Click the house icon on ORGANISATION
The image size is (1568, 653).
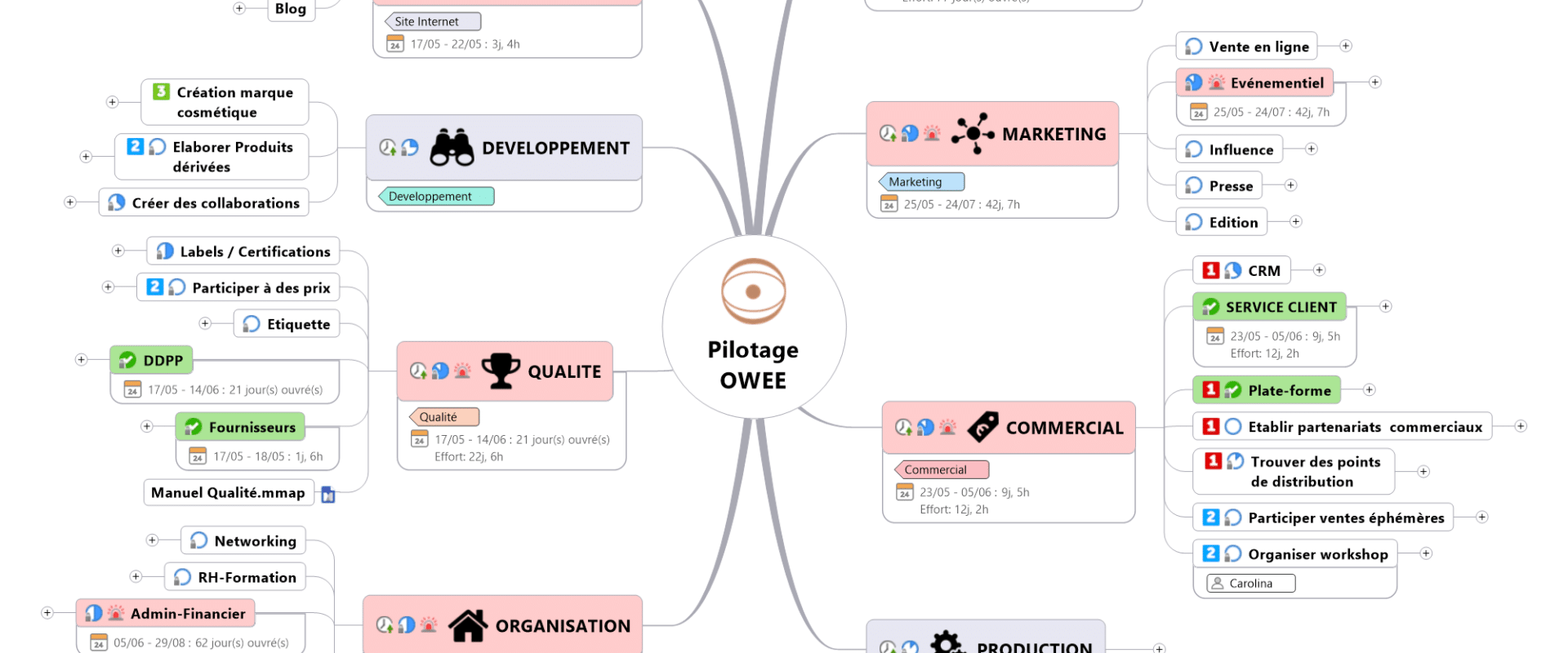click(468, 626)
